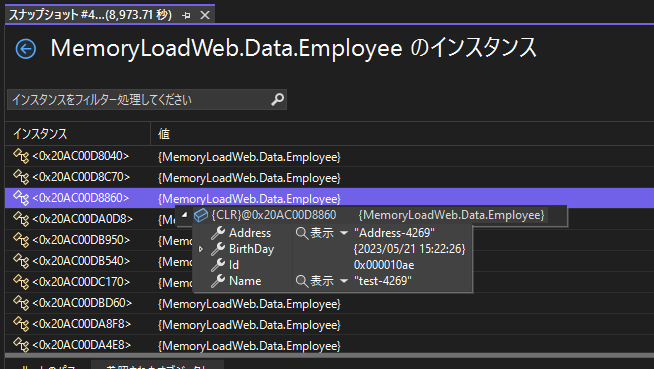
Task: Pin the snapshot tab with pushpin icon
Action: tap(186, 15)
